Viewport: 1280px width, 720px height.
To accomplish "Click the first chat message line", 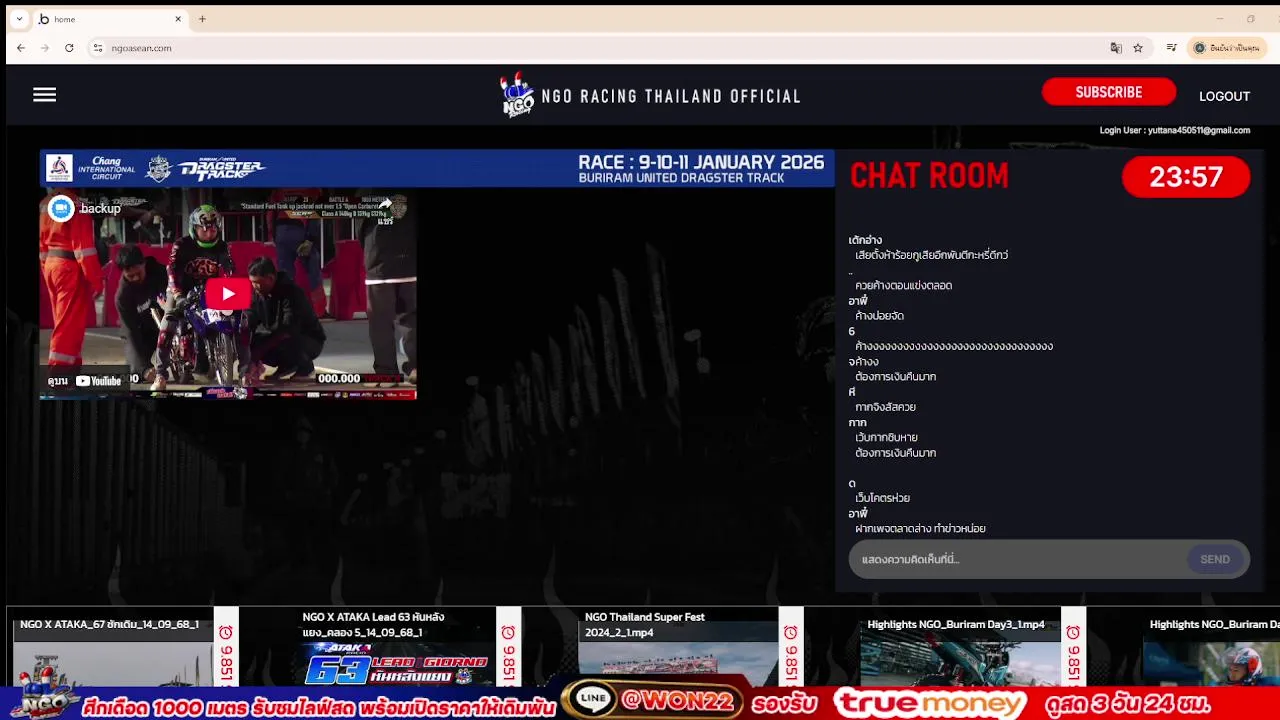I will click(931, 255).
